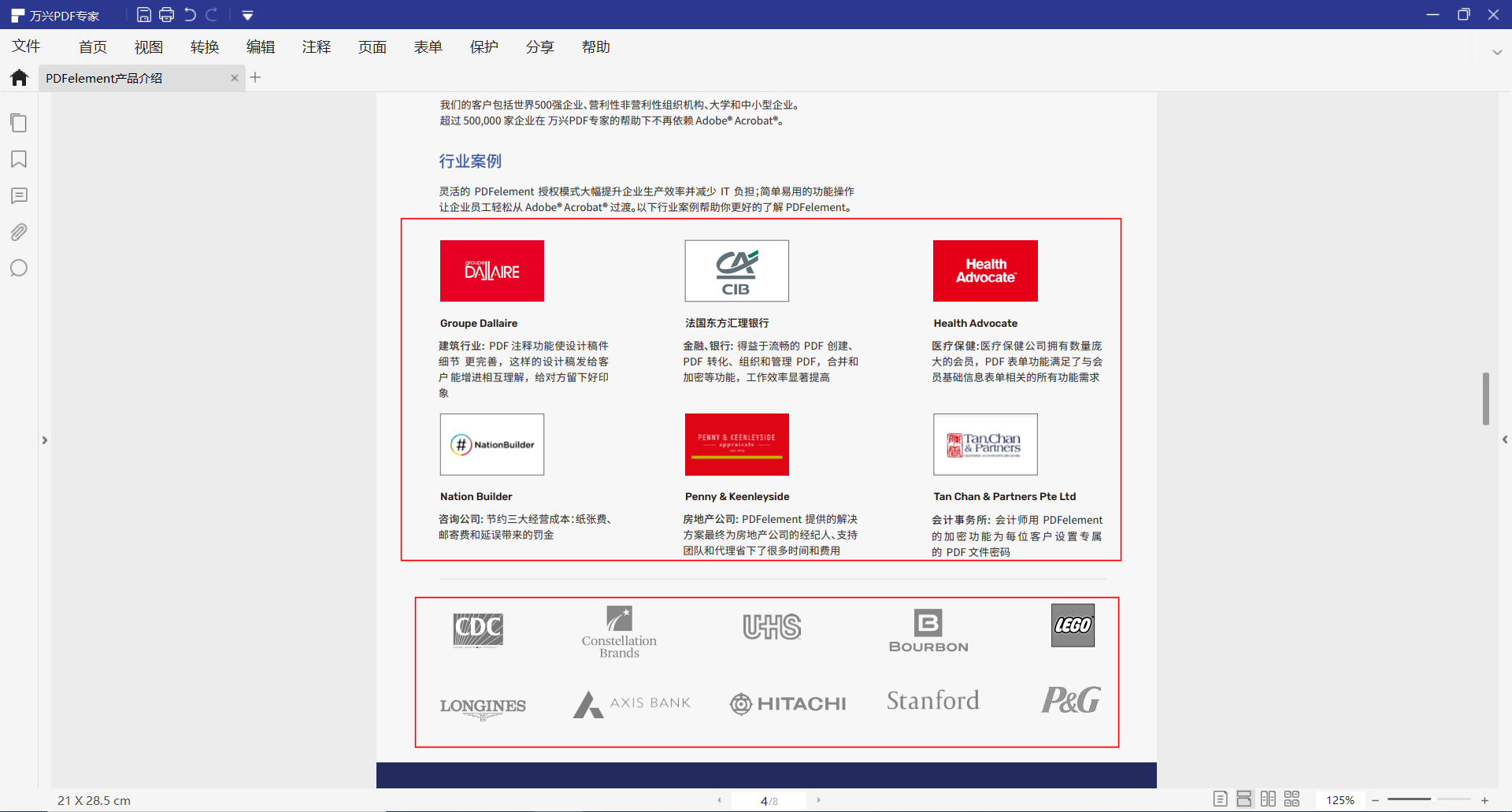Viewport: 1512px width, 812px height.
Task: Open the comments panel
Action: (19, 196)
